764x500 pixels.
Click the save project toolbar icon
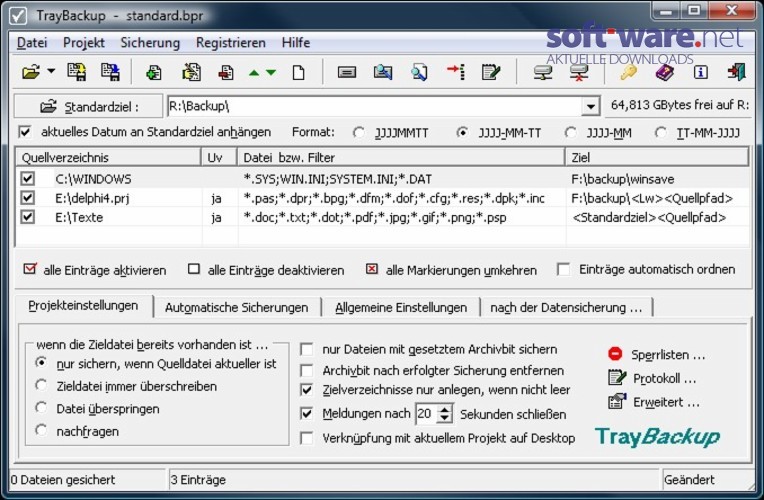coord(76,72)
